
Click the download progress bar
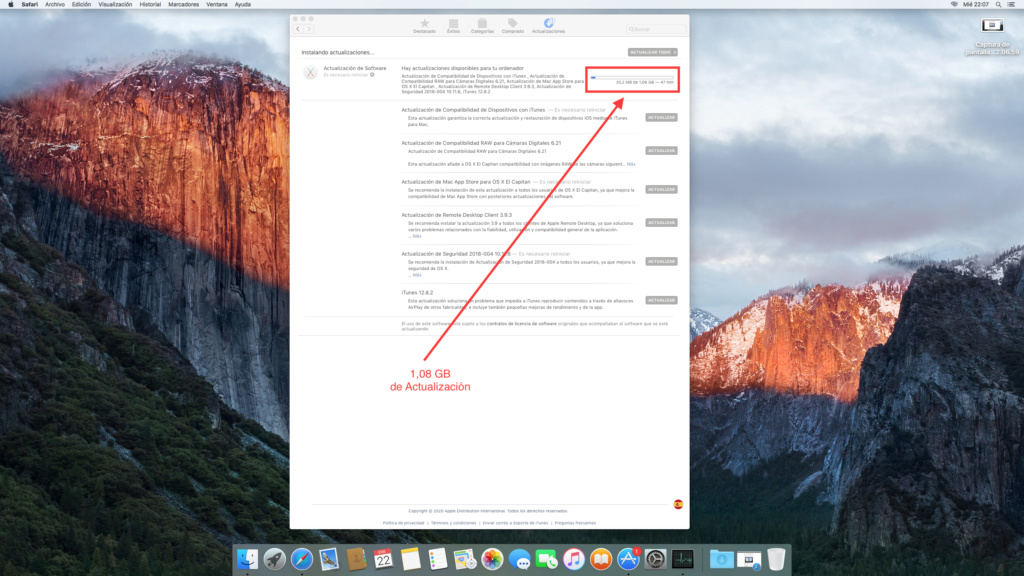[632, 77]
